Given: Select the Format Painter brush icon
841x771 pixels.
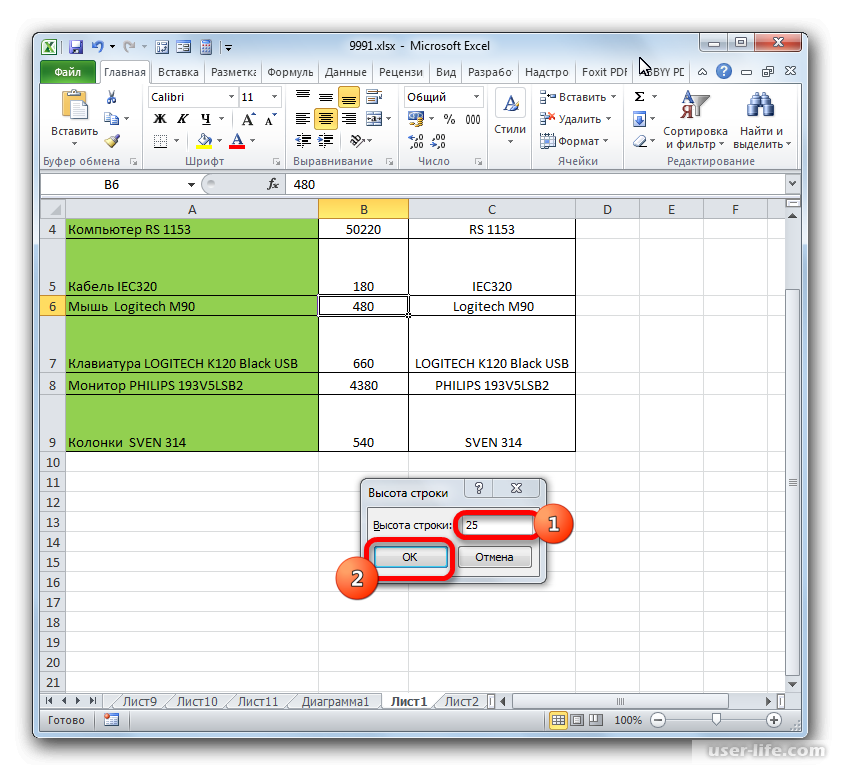Looking at the screenshot, I should pyautogui.click(x=112, y=141).
